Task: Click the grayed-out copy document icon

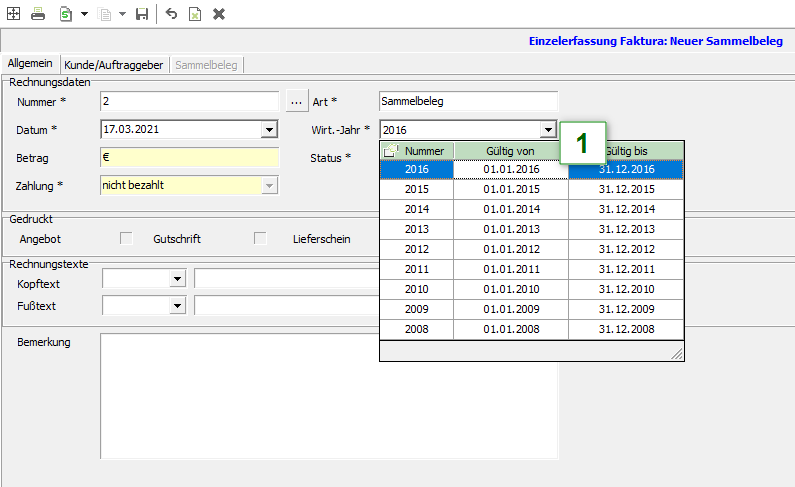Action: tap(103, 14)
